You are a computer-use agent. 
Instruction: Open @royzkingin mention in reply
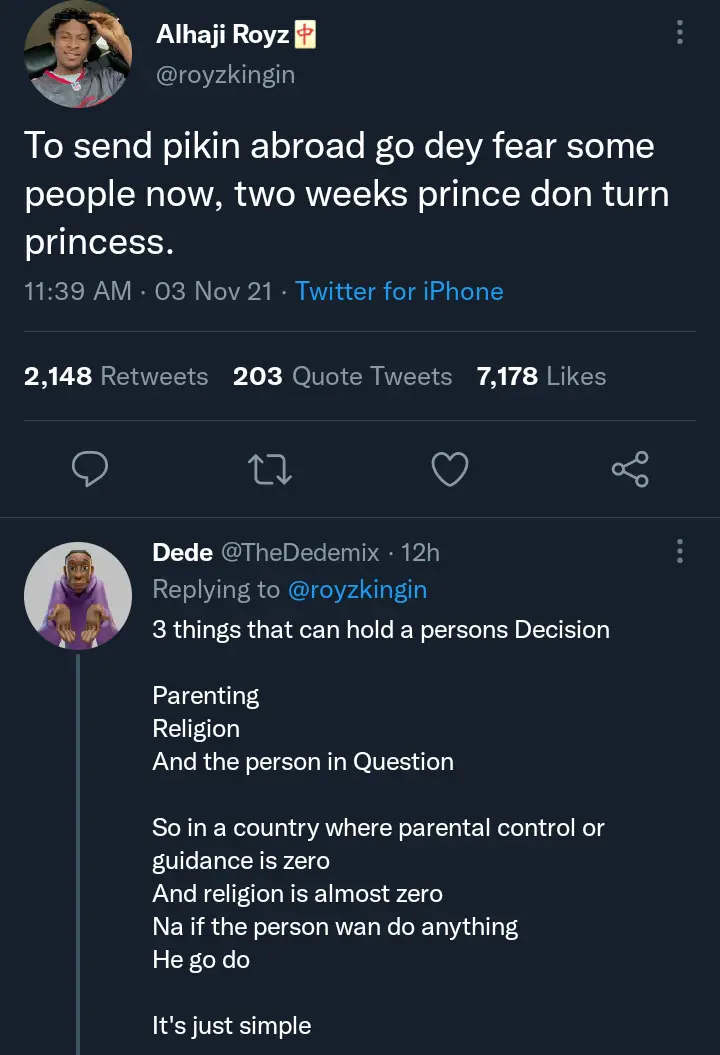click(357, 590)
